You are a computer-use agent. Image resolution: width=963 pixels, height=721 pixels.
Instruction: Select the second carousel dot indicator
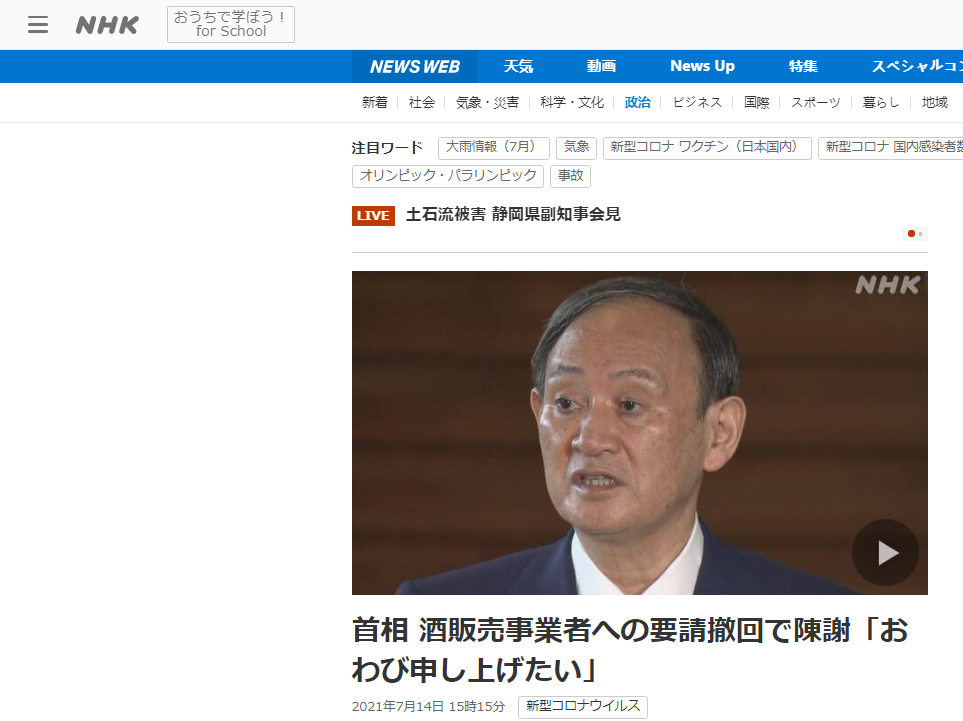920,233
